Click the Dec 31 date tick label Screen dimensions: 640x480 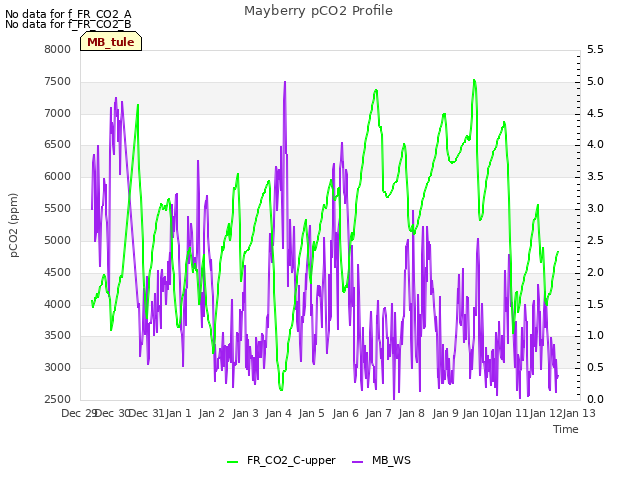[147, 414]
